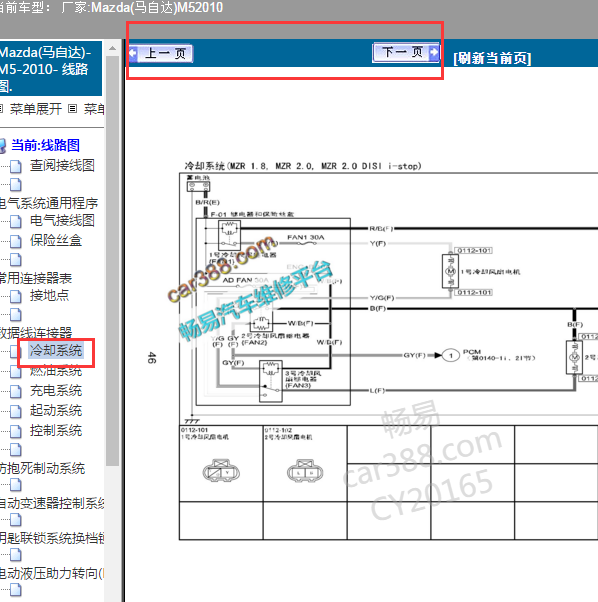Click the page icon above 数据线连接器
The image size is (598, 602).
(16, 315)
